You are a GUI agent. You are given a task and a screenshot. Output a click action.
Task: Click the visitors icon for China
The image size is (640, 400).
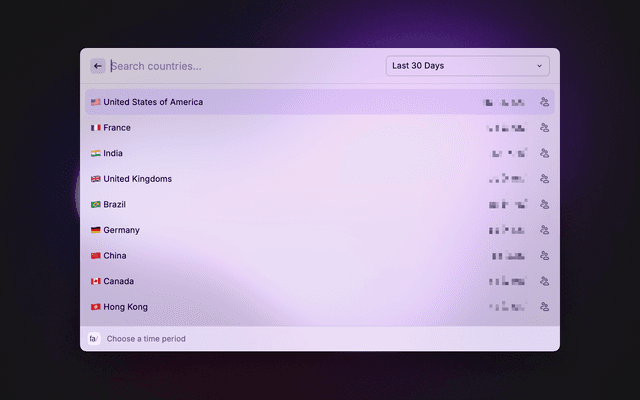544,256
